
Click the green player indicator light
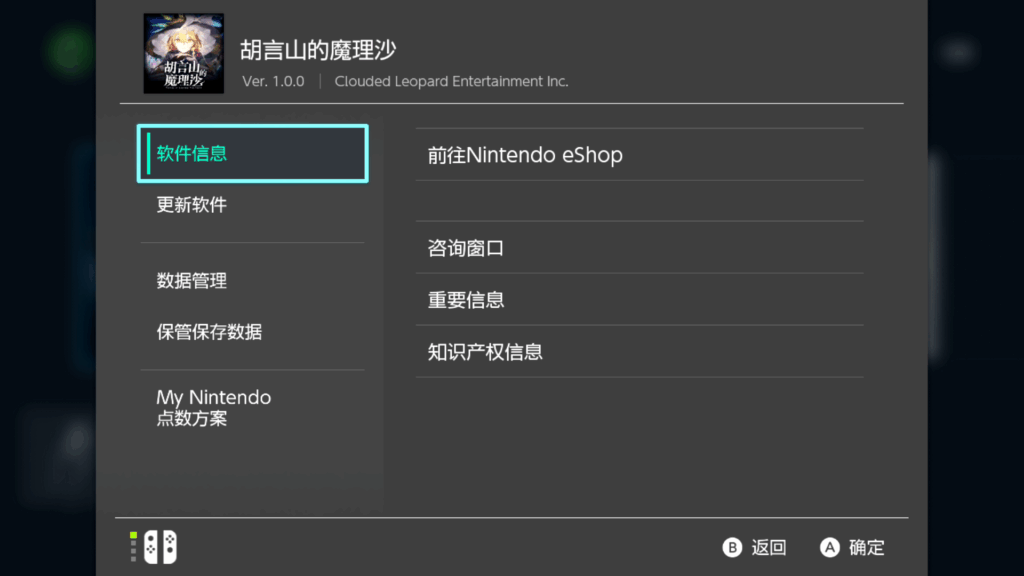click(x=133, y=536)
